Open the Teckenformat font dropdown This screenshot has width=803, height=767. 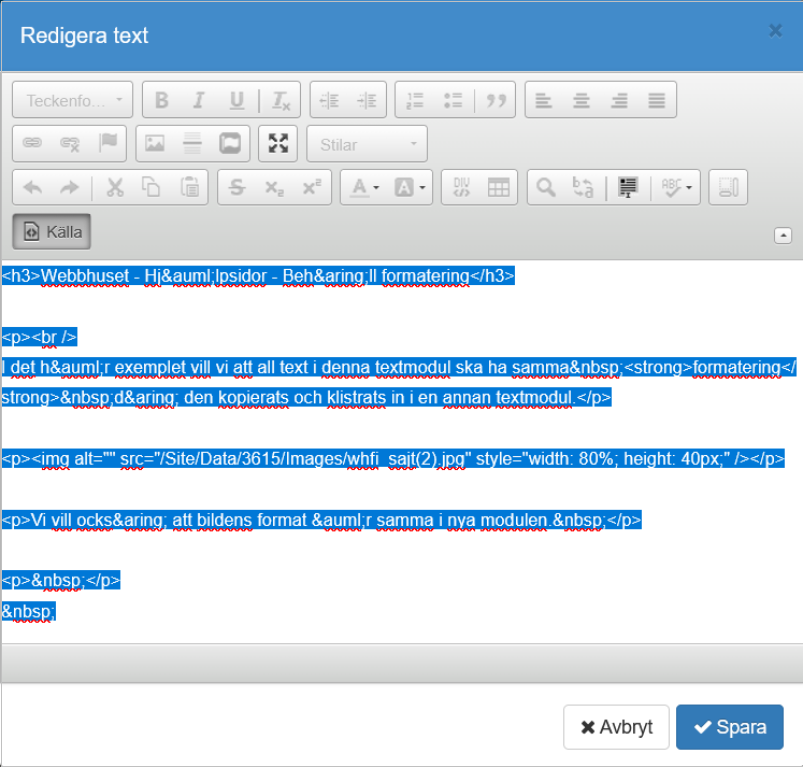(72, 100)
